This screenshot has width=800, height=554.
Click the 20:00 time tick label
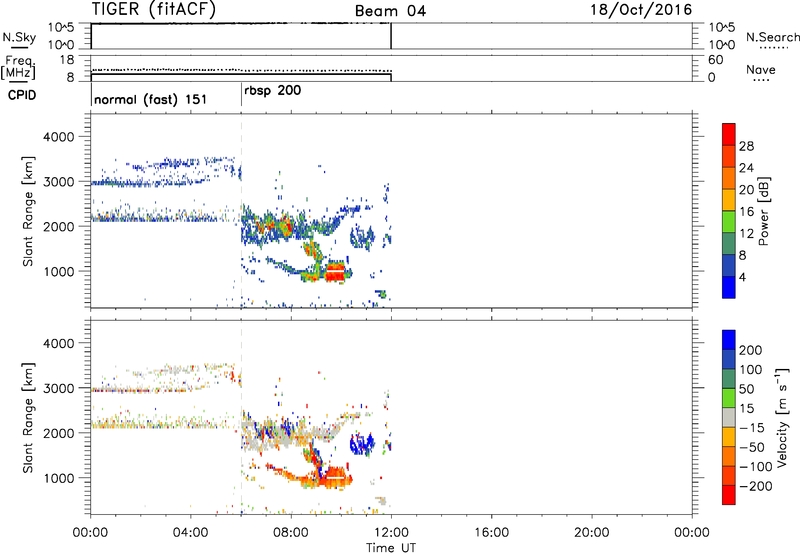click(x=591, y=533)
